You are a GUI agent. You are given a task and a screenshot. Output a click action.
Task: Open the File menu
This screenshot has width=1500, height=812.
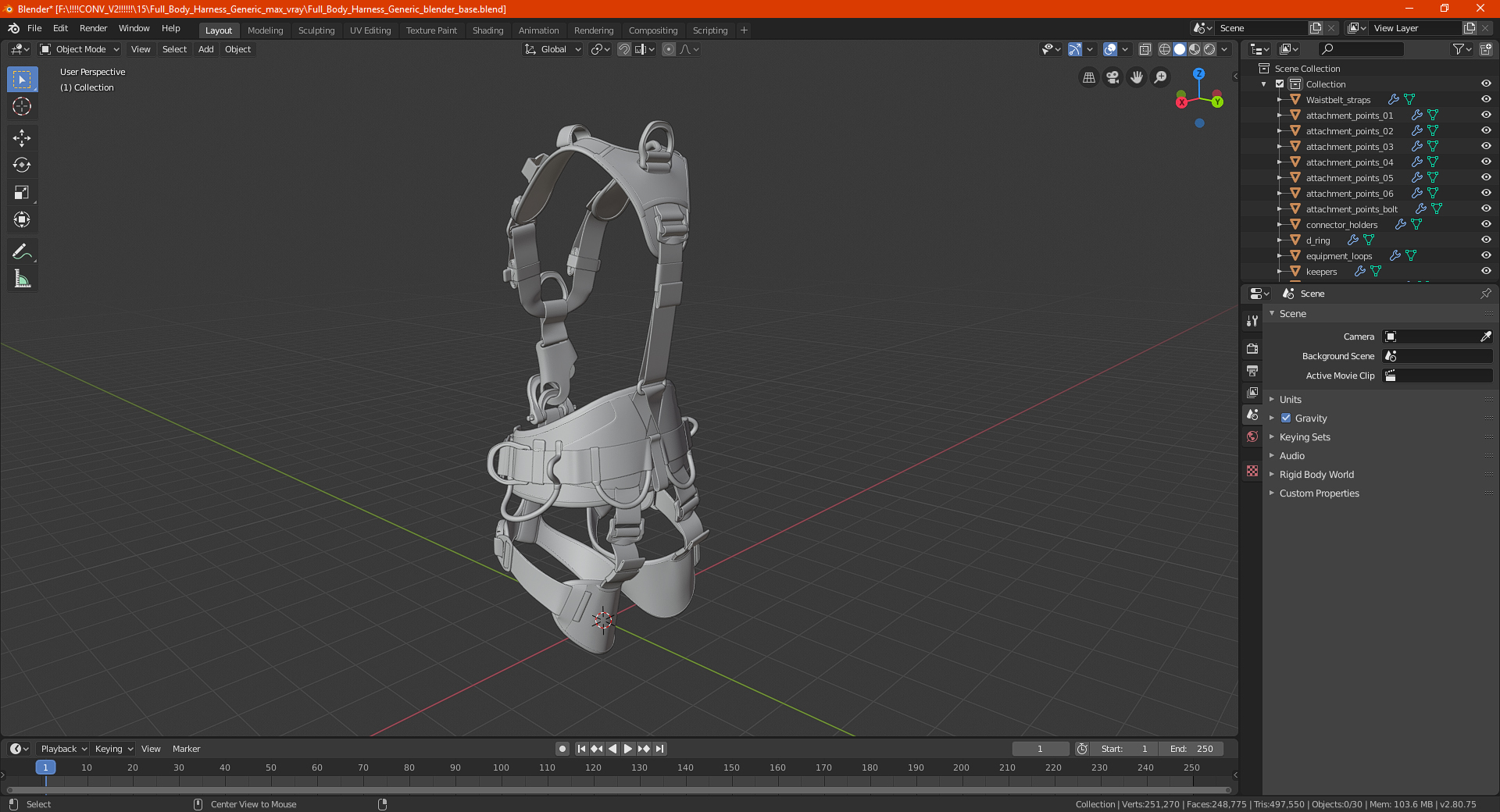point(34,28)
